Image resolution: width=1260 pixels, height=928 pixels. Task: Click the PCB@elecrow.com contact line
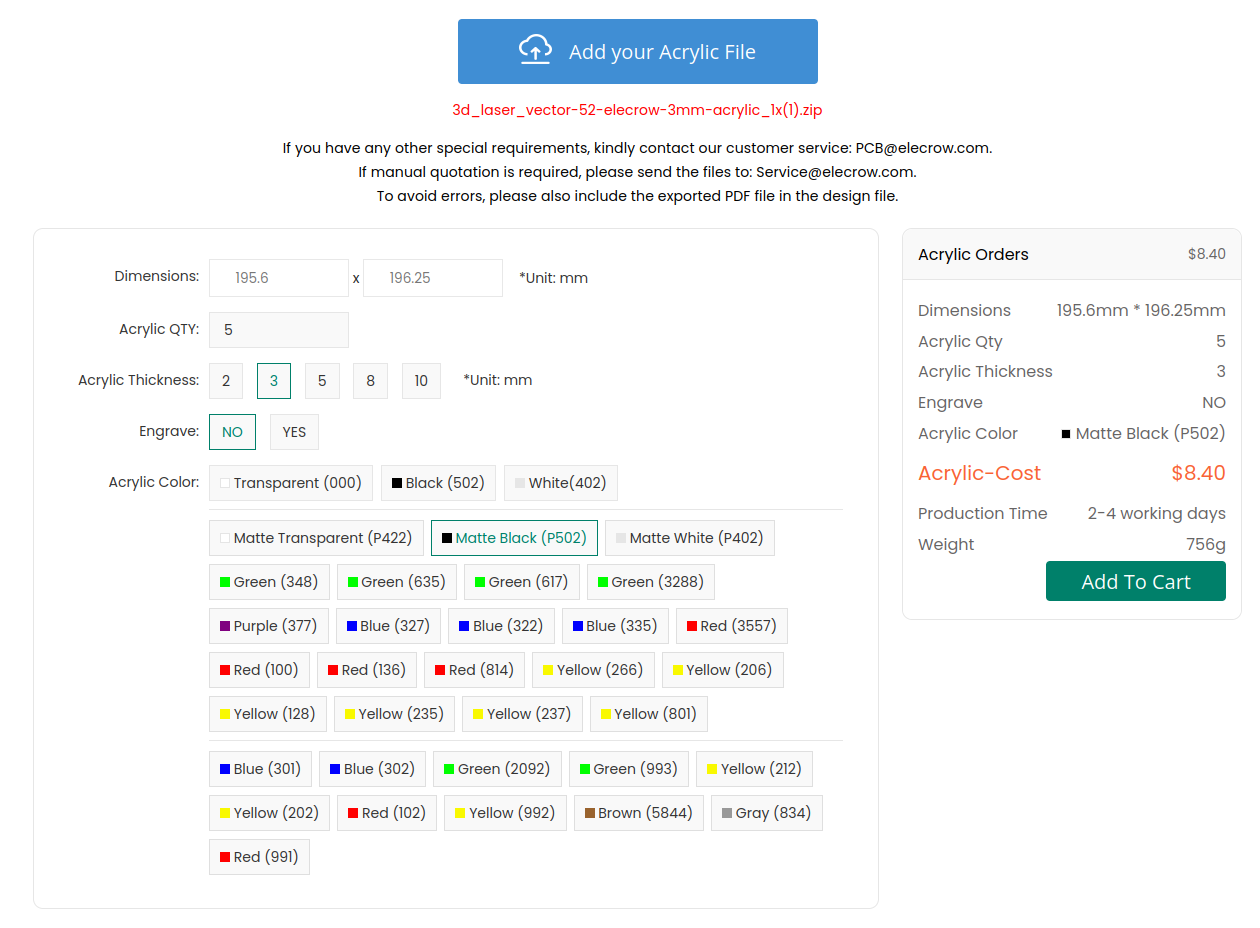pyautogui.click(x=637, y=148)
